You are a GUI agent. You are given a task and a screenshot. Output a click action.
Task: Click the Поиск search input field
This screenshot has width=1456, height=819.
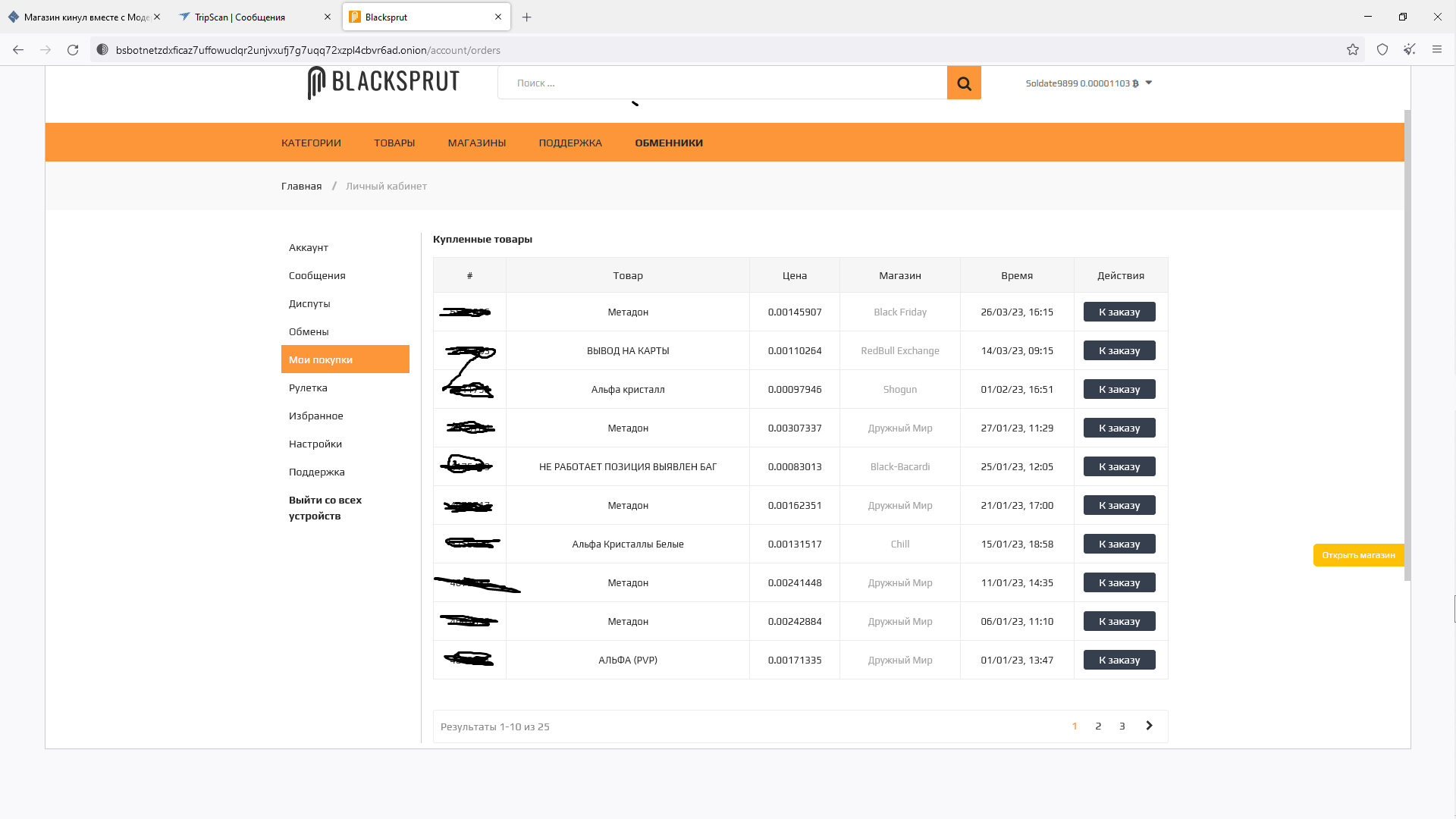click(722, 83)
